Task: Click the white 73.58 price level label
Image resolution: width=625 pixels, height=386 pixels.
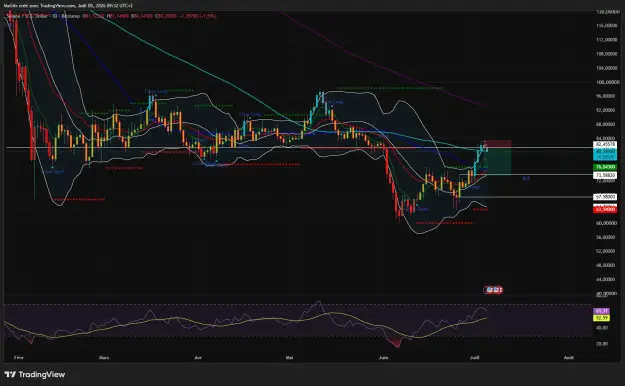Action: (x=605, y=175)
